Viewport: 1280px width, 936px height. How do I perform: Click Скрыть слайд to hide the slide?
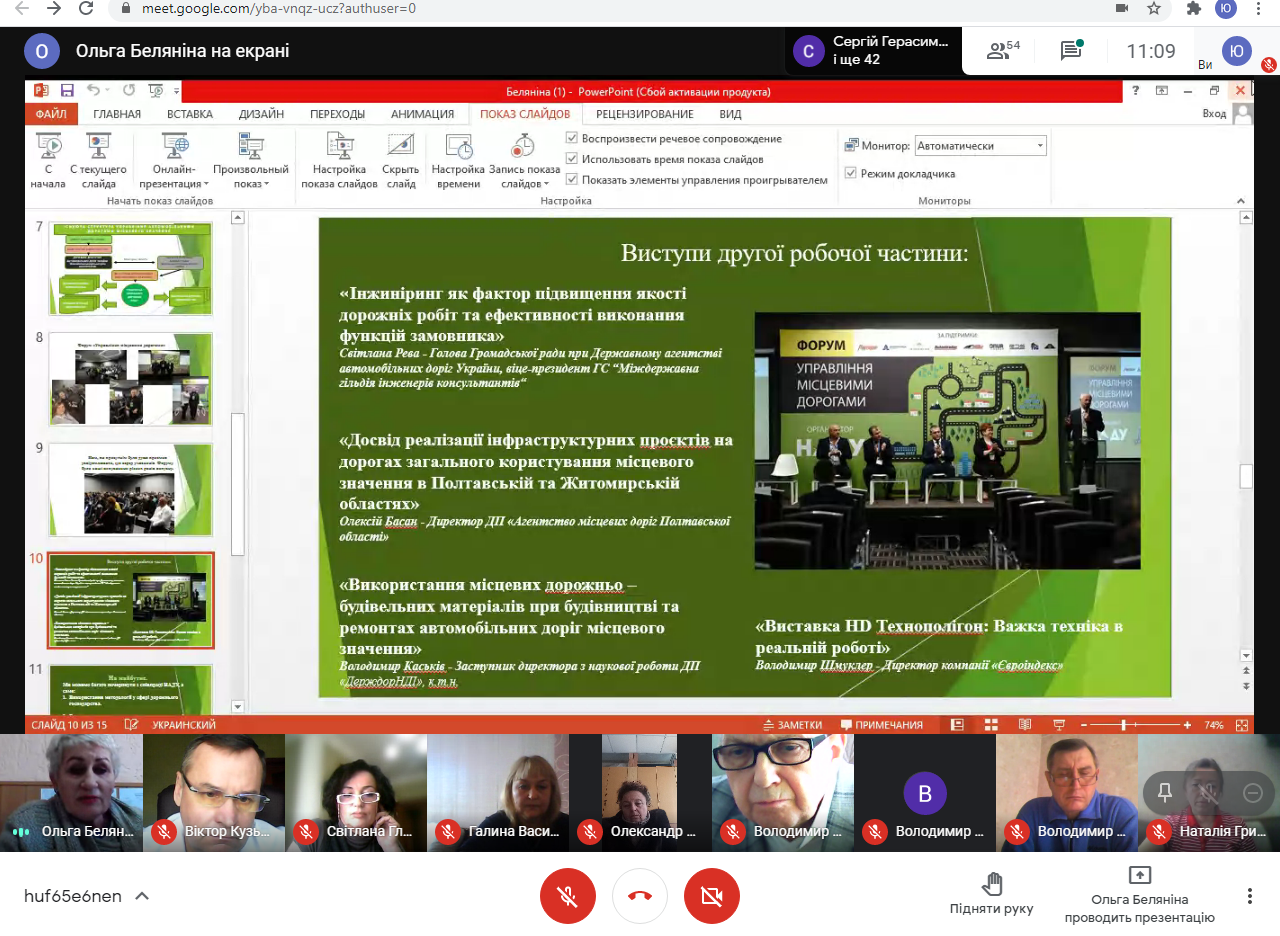tap(401, 161)
